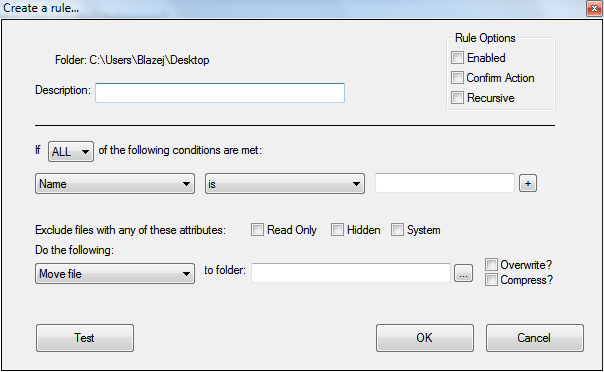Click the Folder path C:\Users\Blazej\Desktop text

132,60
